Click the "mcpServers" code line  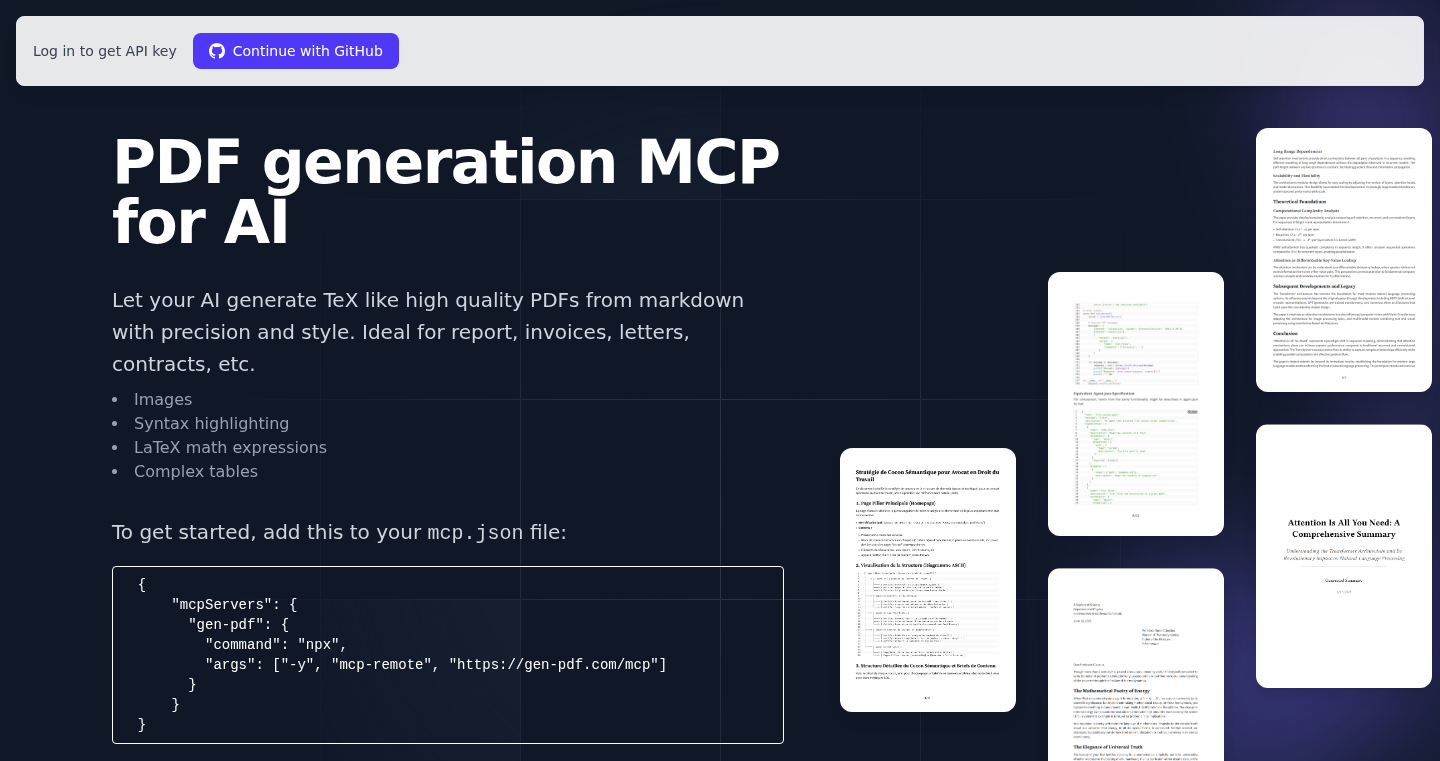click(x=234, y=605)
